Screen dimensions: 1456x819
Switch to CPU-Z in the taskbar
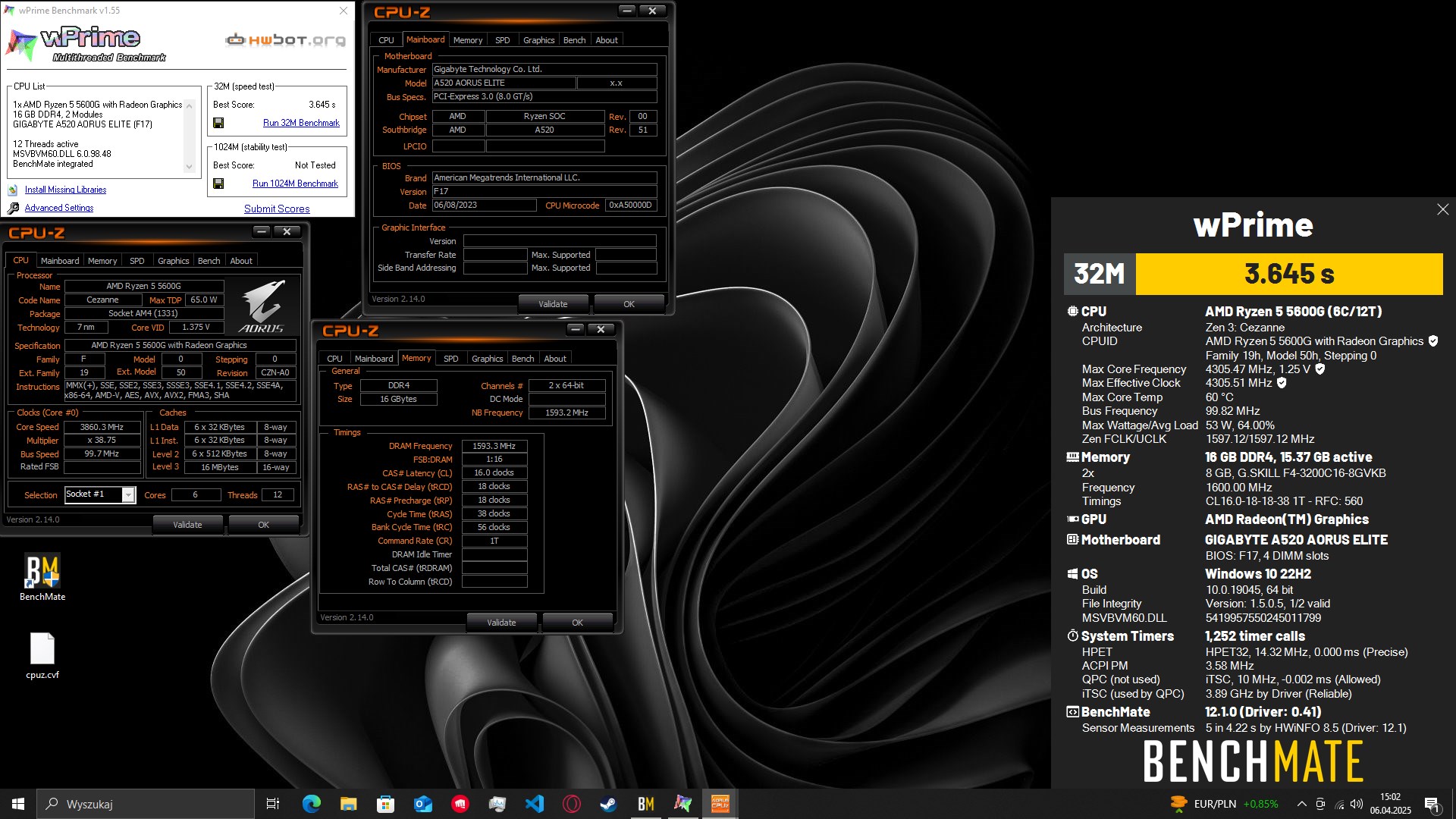(x=720, y=804)
